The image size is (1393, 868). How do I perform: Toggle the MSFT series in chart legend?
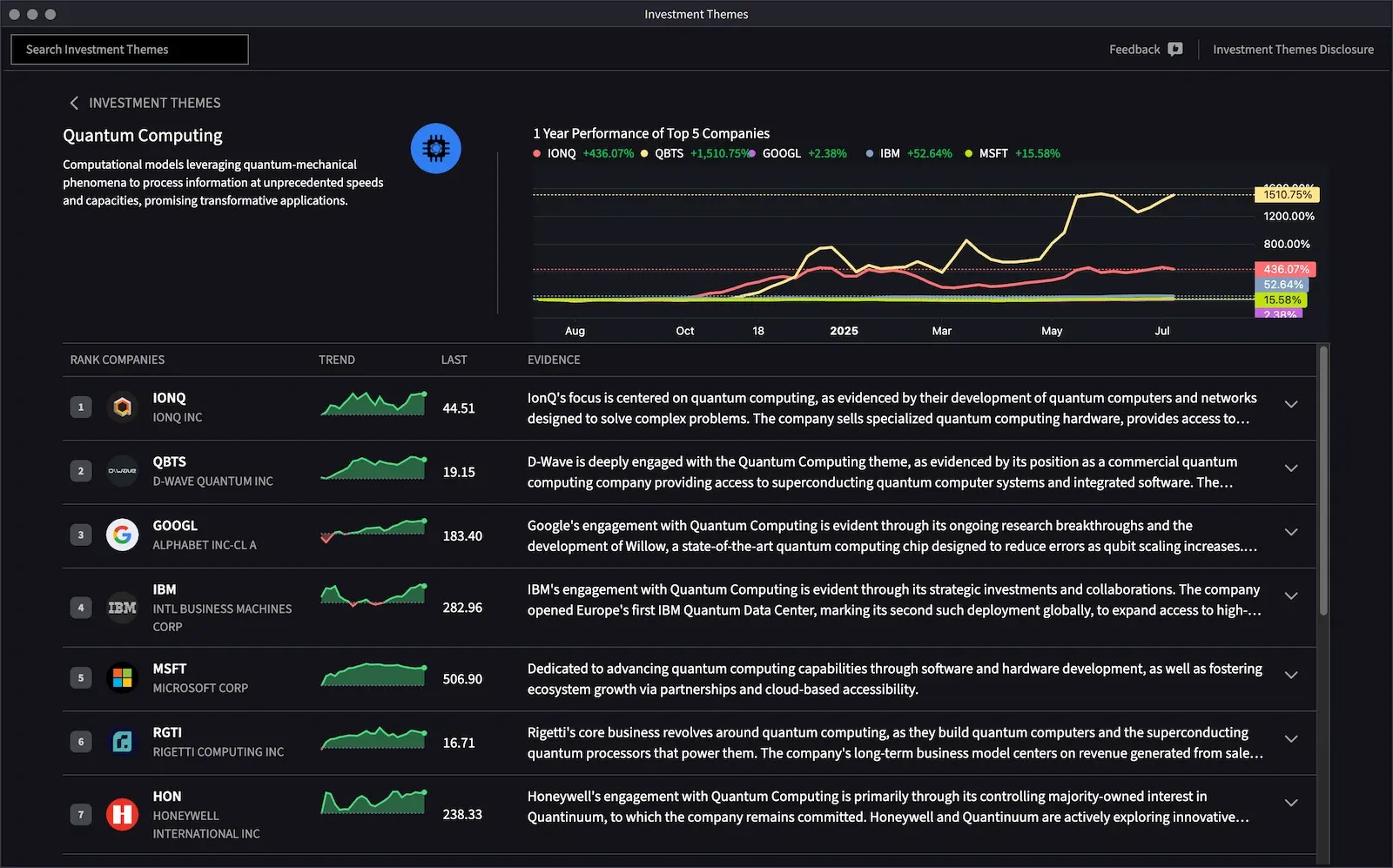point(993,154)
